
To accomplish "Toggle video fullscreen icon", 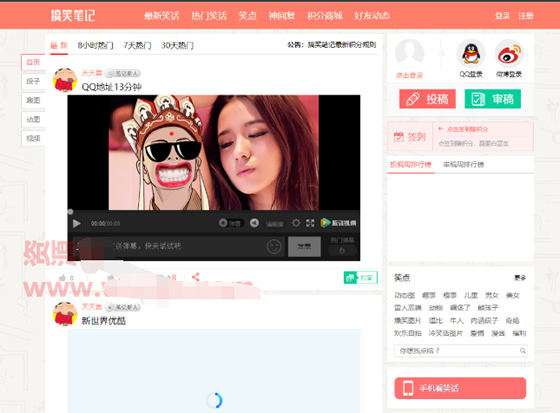I will pos(310,223).
